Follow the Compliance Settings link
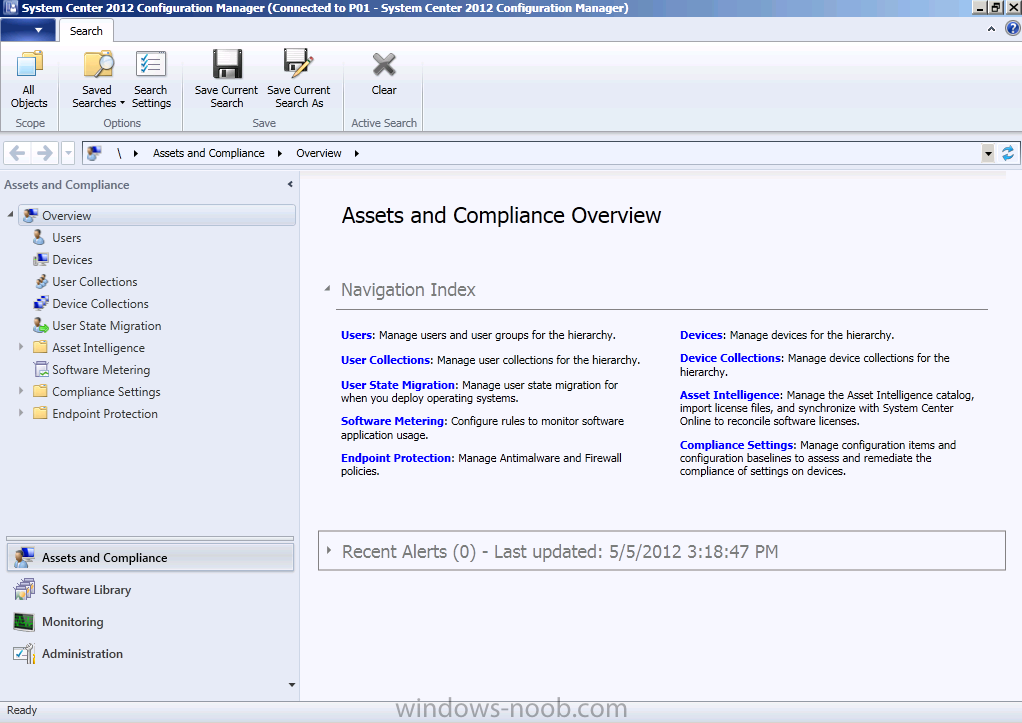This screenshot has width=1022, height=723. [737, 445]
